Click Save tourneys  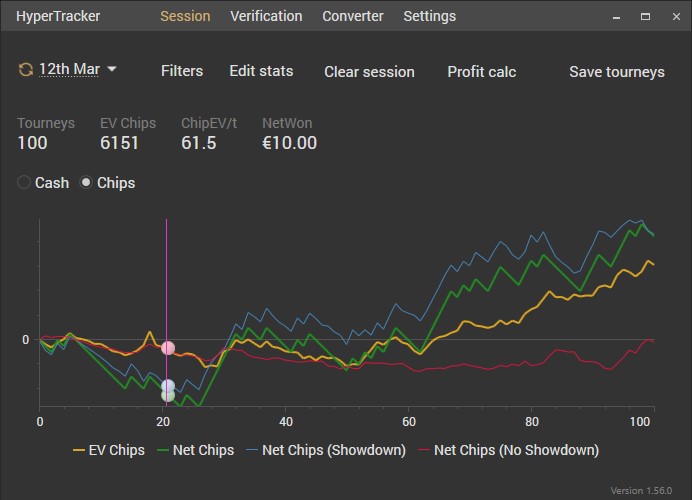617,72
